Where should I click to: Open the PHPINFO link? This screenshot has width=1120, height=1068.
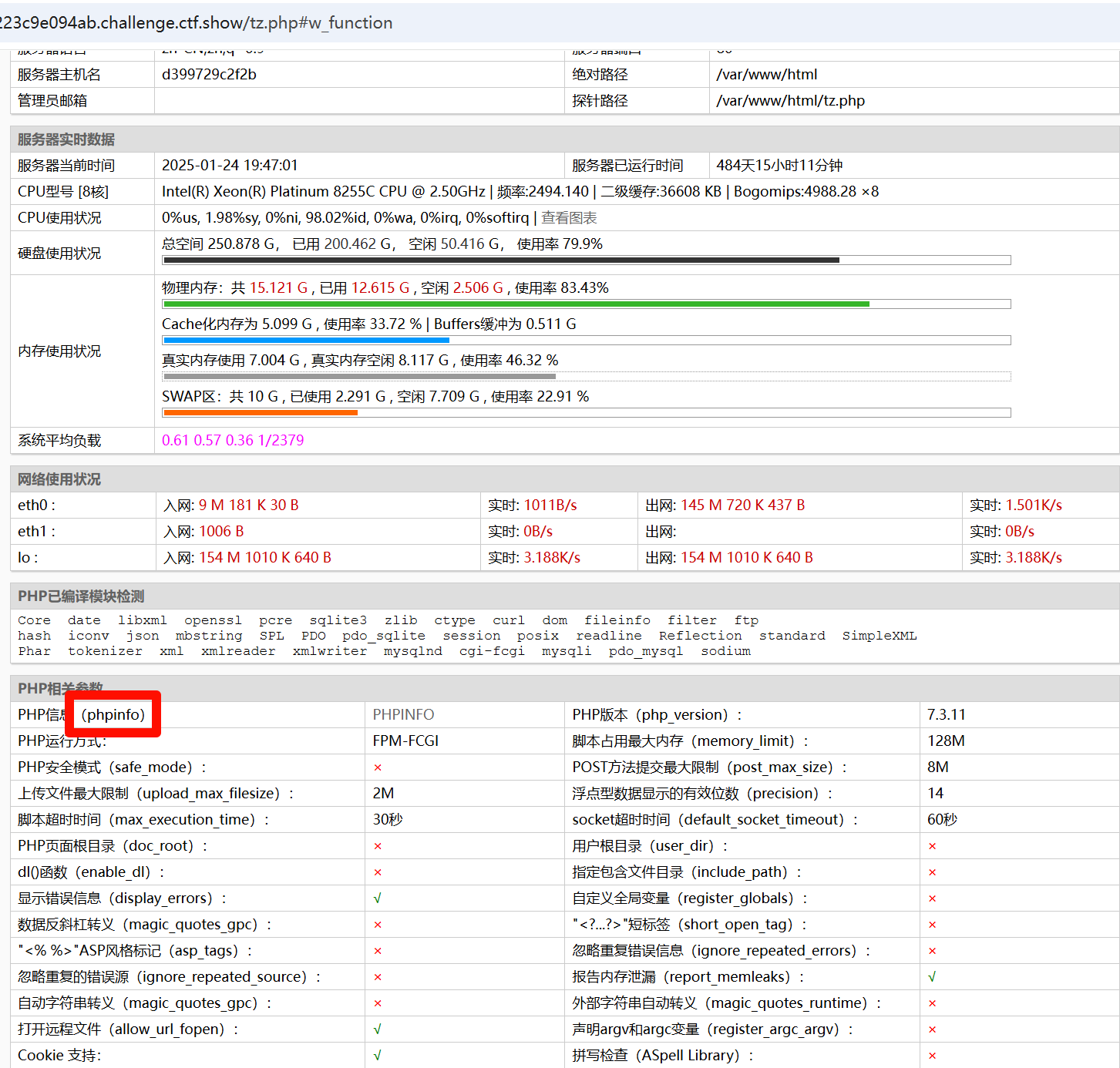(x=403, y=715)
